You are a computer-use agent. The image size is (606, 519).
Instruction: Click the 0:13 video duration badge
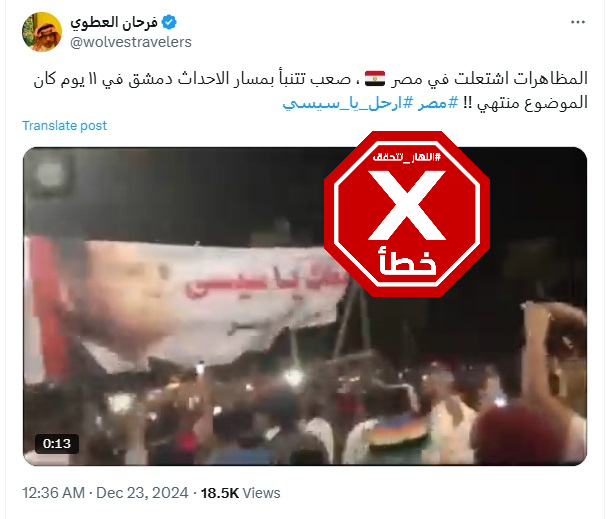pos(57,444)
